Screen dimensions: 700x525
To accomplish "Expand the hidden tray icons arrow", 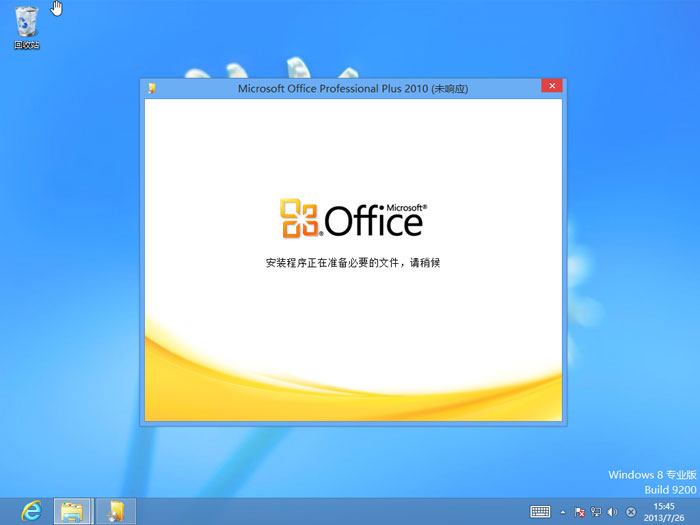I will (562, 512).
